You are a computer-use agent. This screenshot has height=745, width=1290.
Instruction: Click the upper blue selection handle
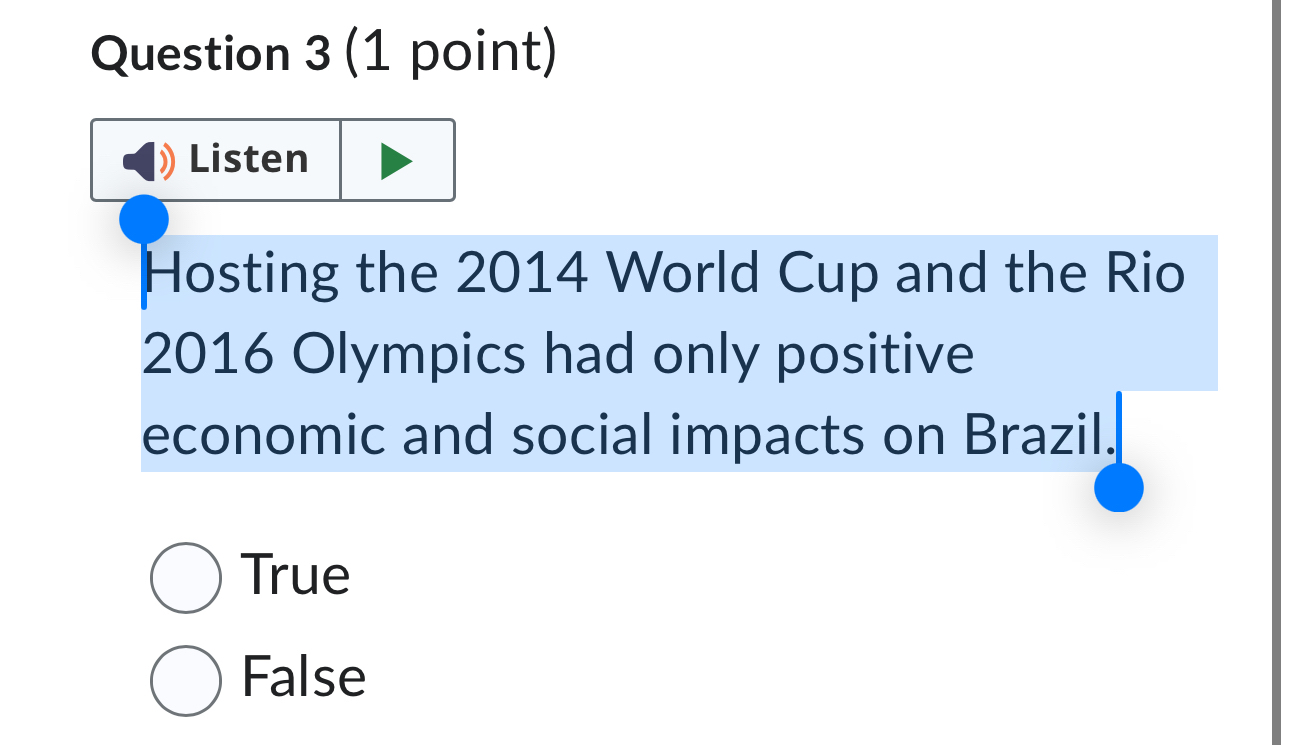point(143,218)
